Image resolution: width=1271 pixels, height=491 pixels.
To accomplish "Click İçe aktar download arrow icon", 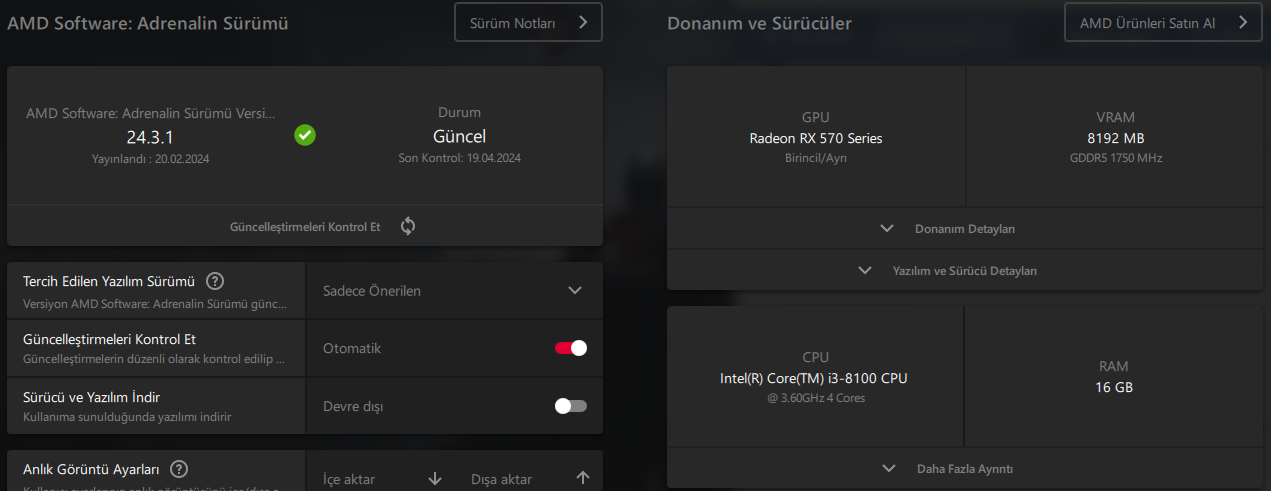I will click(x=435, y=479).
